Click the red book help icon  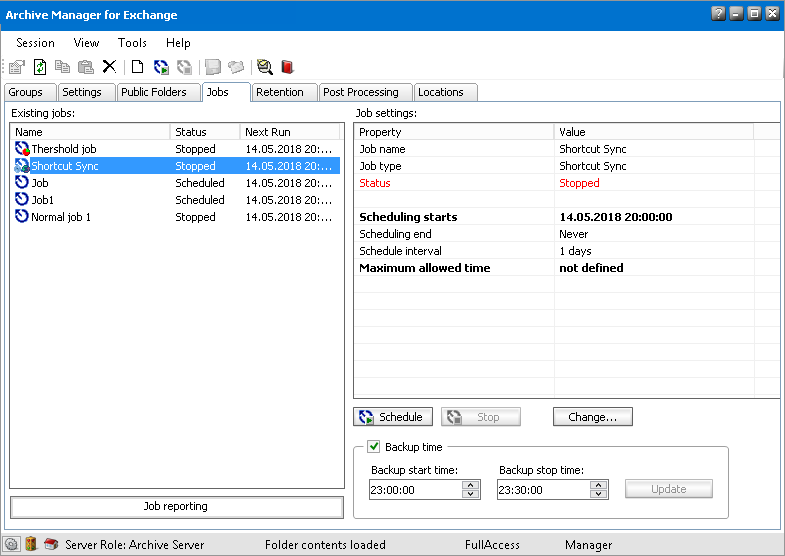pos(287,67)
